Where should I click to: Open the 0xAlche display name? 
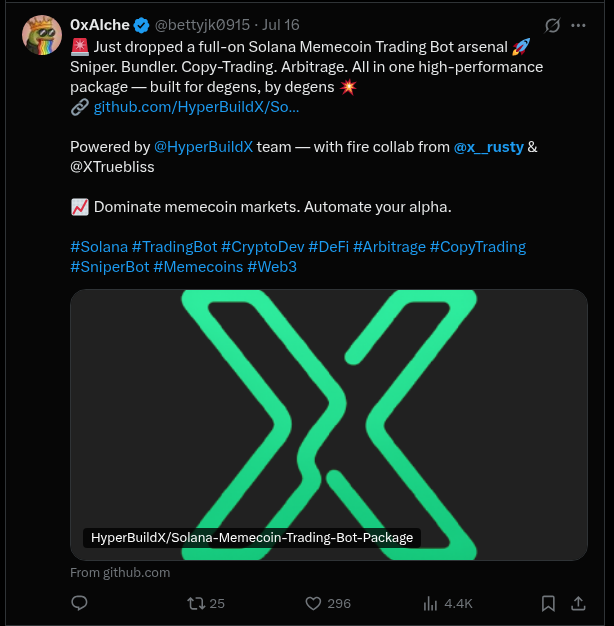pyautogui.click(x=100, y=25)
